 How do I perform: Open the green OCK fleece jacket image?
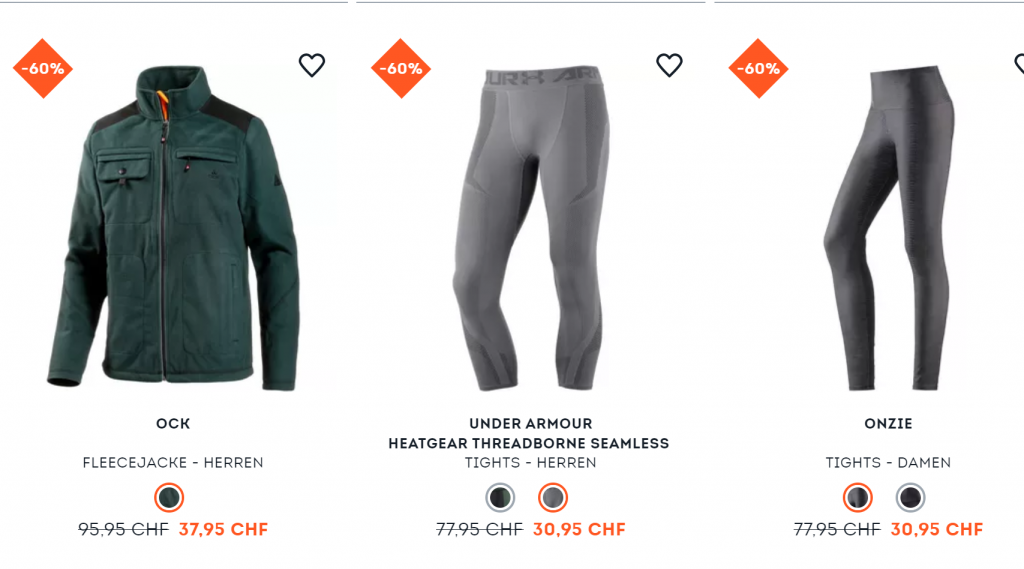[173, 228]
